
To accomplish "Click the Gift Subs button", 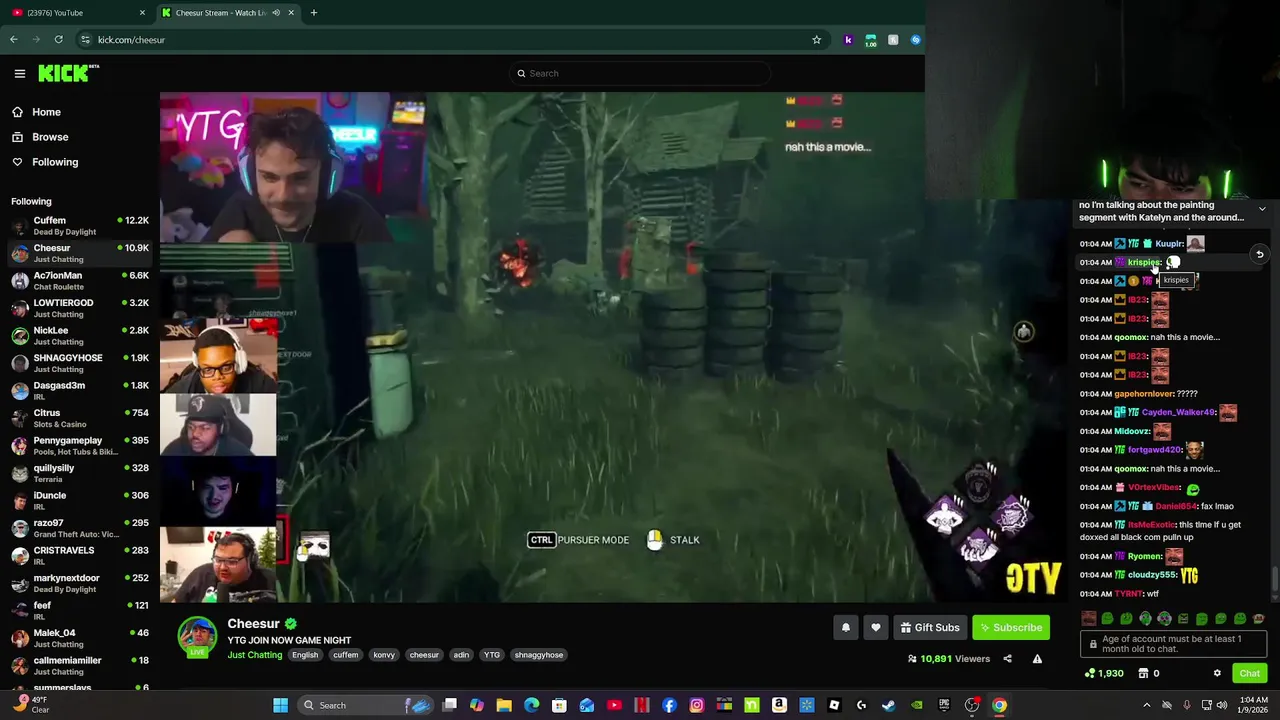I will [930, 627].
